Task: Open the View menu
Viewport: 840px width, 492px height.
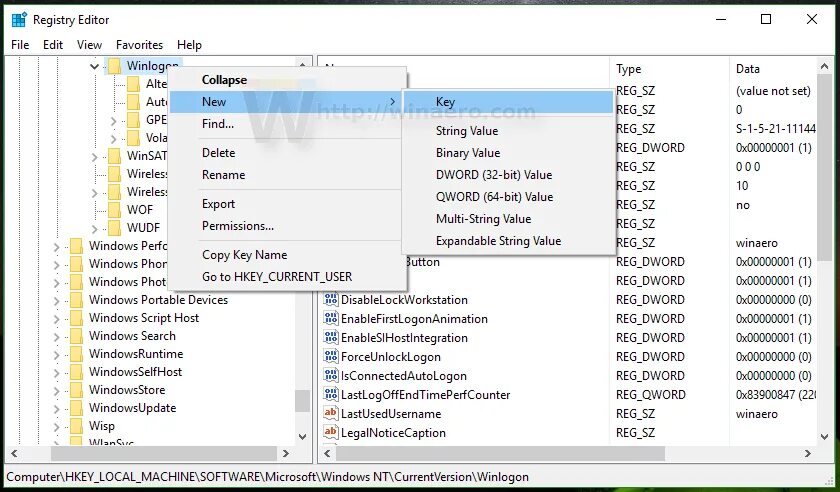Action: (x=89, y=45)
